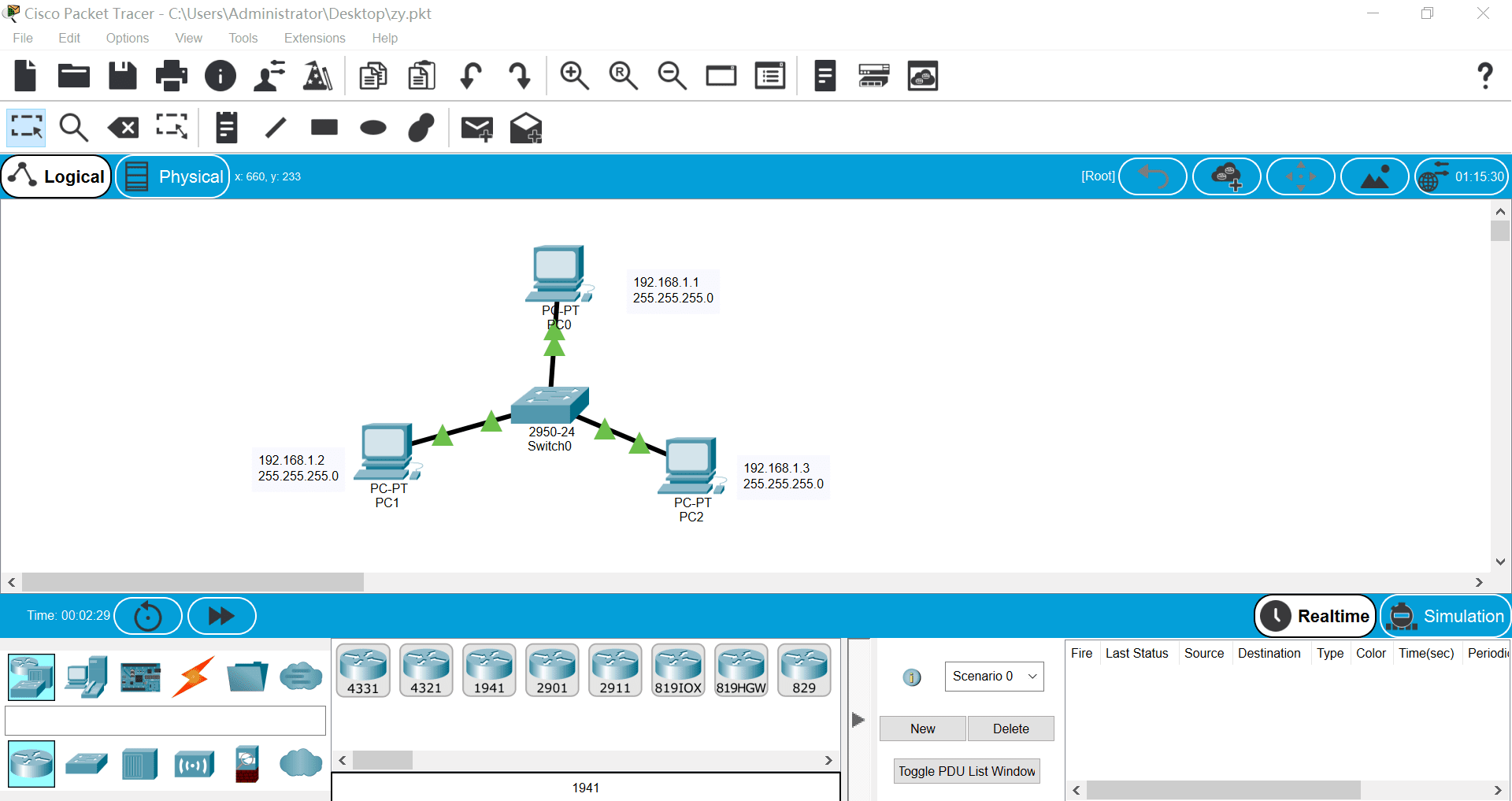Switch to Logical workspace
Image resolution: width=1512 pixels, height=801 pixels.
coord(57,176)
